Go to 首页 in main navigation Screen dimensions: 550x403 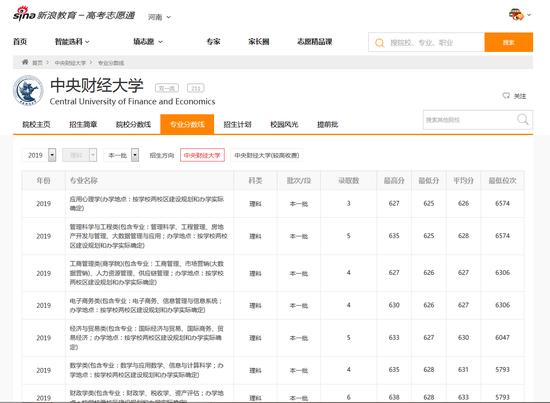[20, 42]
